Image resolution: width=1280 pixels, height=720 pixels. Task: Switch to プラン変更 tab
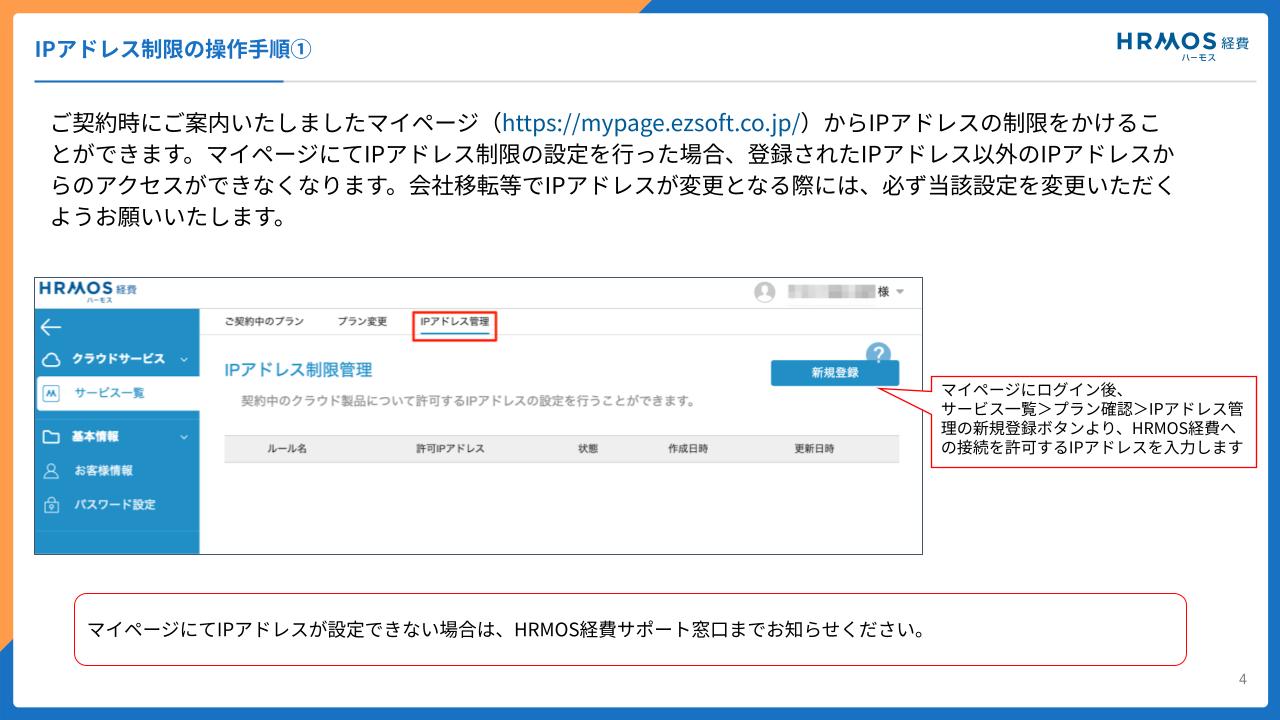click(x=362, y=321)
